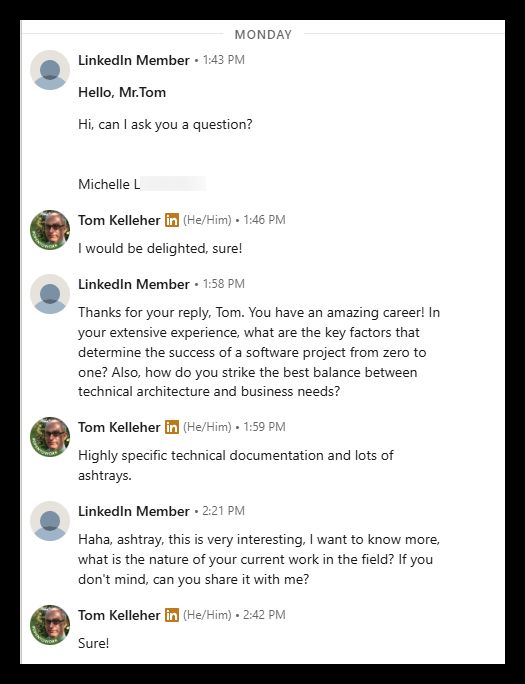Click the LinkedIn badge next to Tom Kelleher at 1:46 PM
This screenshot has height=684, width=525.
click(172, 220)
